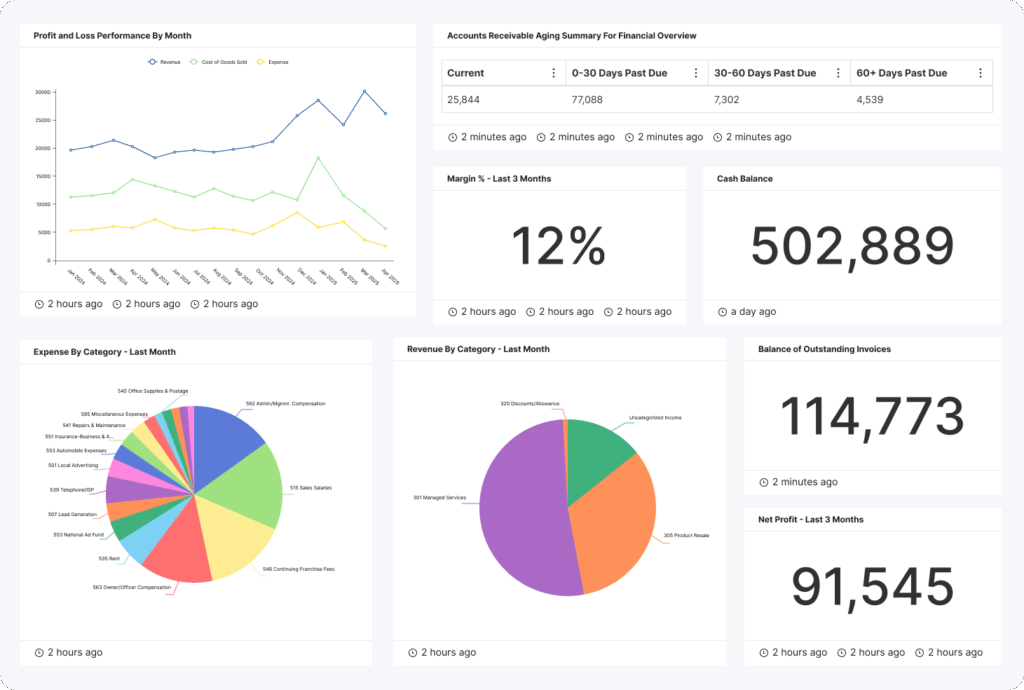1024x690 pixels.
Task: Click the 114,773 outstanding invoices figure
Action: (x=872, y=416)
